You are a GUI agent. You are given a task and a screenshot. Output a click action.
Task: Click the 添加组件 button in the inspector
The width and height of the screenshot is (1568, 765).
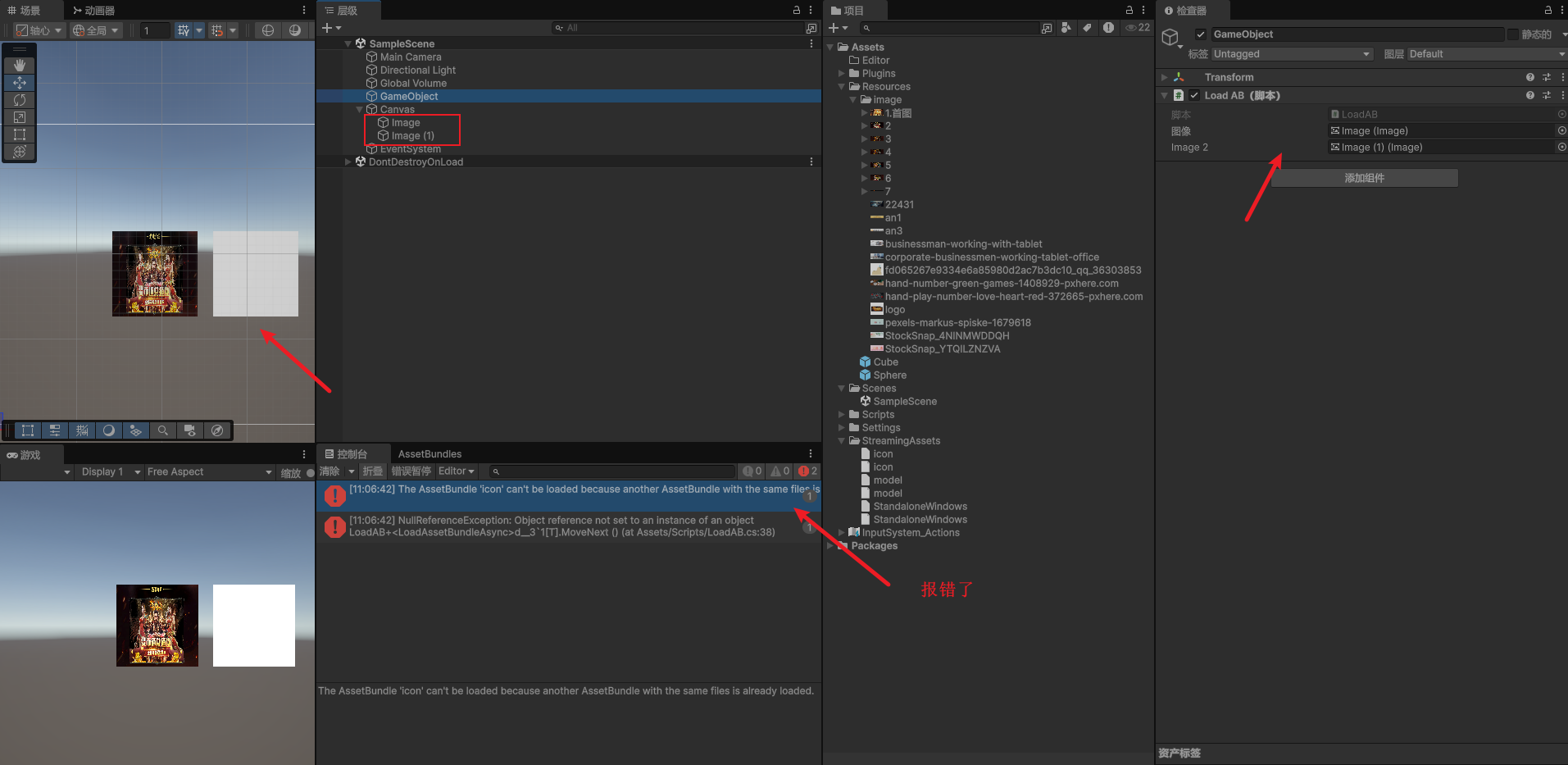[x=1364, y=178]
